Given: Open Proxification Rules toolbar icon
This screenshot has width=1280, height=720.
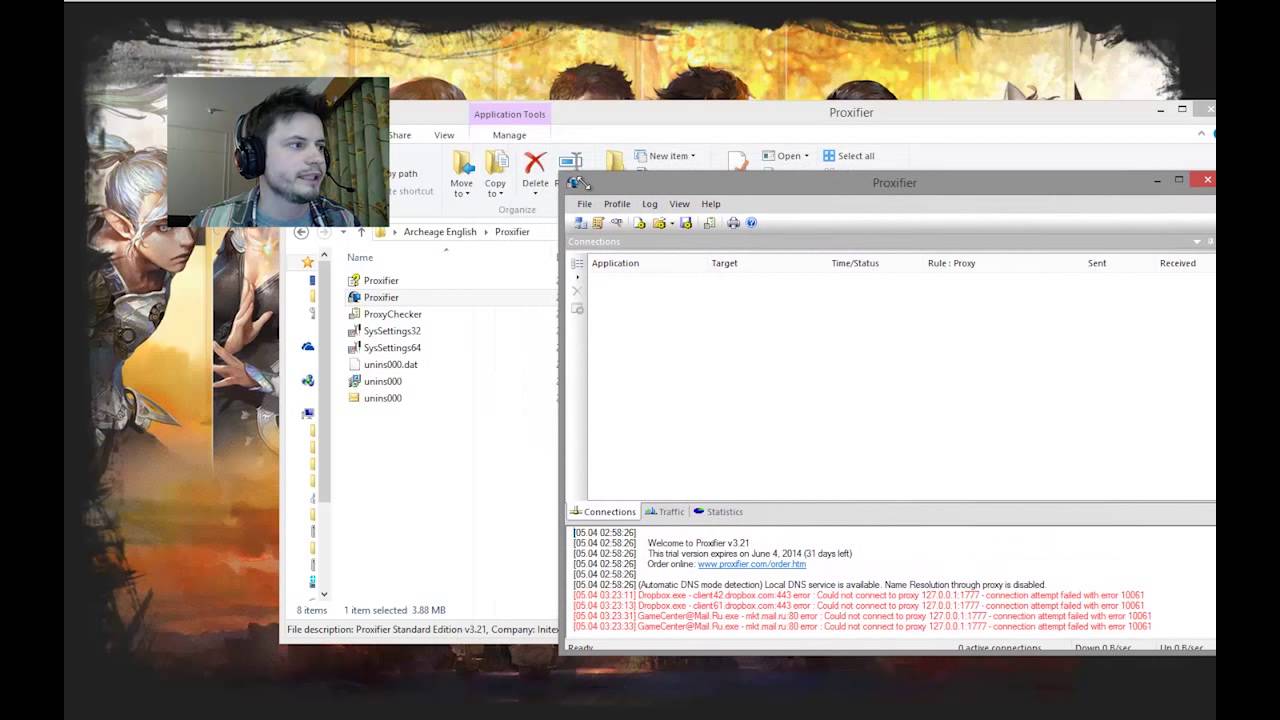Looking at the screenshot, I should 598,223.
